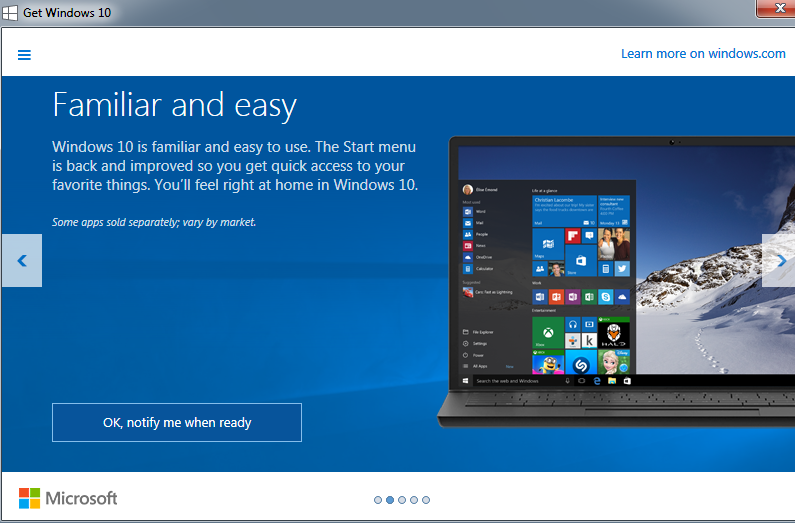Click the Twitter bird tile in Start menu
The height and width of the screenshot is (523, 795).
tap(621, 269)
